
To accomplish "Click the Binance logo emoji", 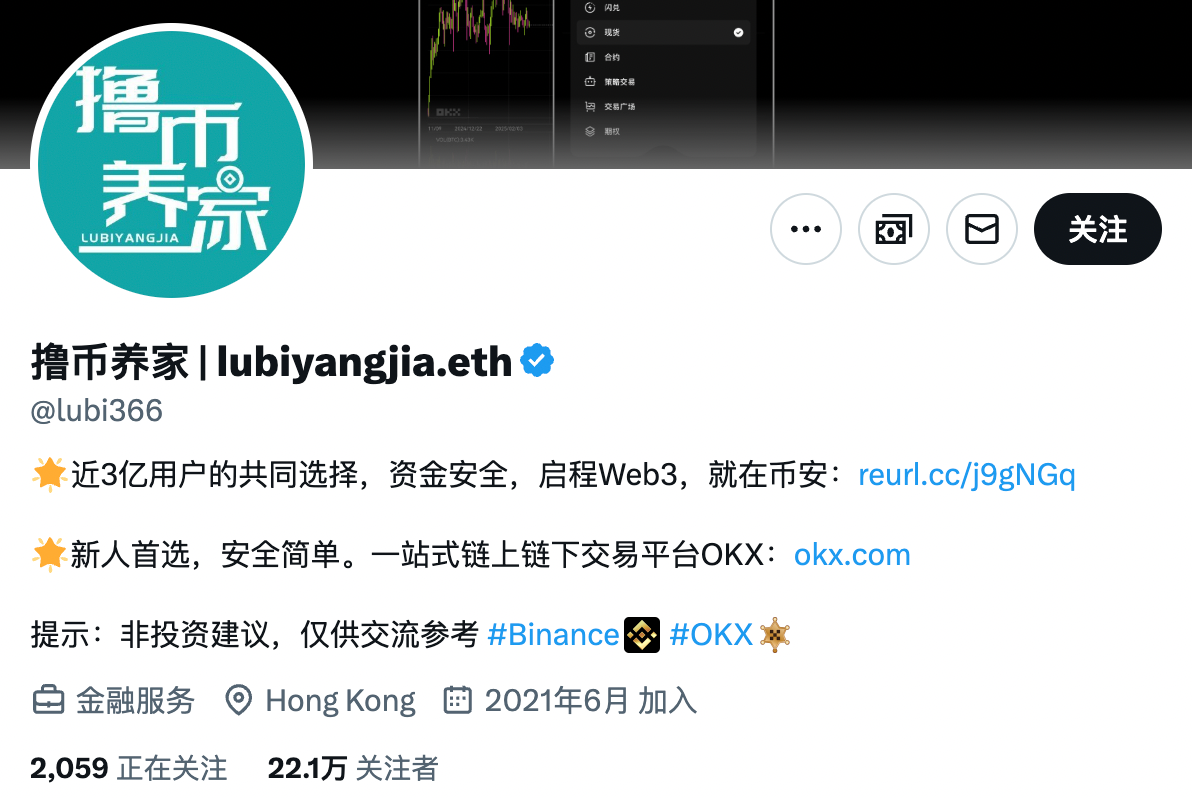I will point(642,635).
